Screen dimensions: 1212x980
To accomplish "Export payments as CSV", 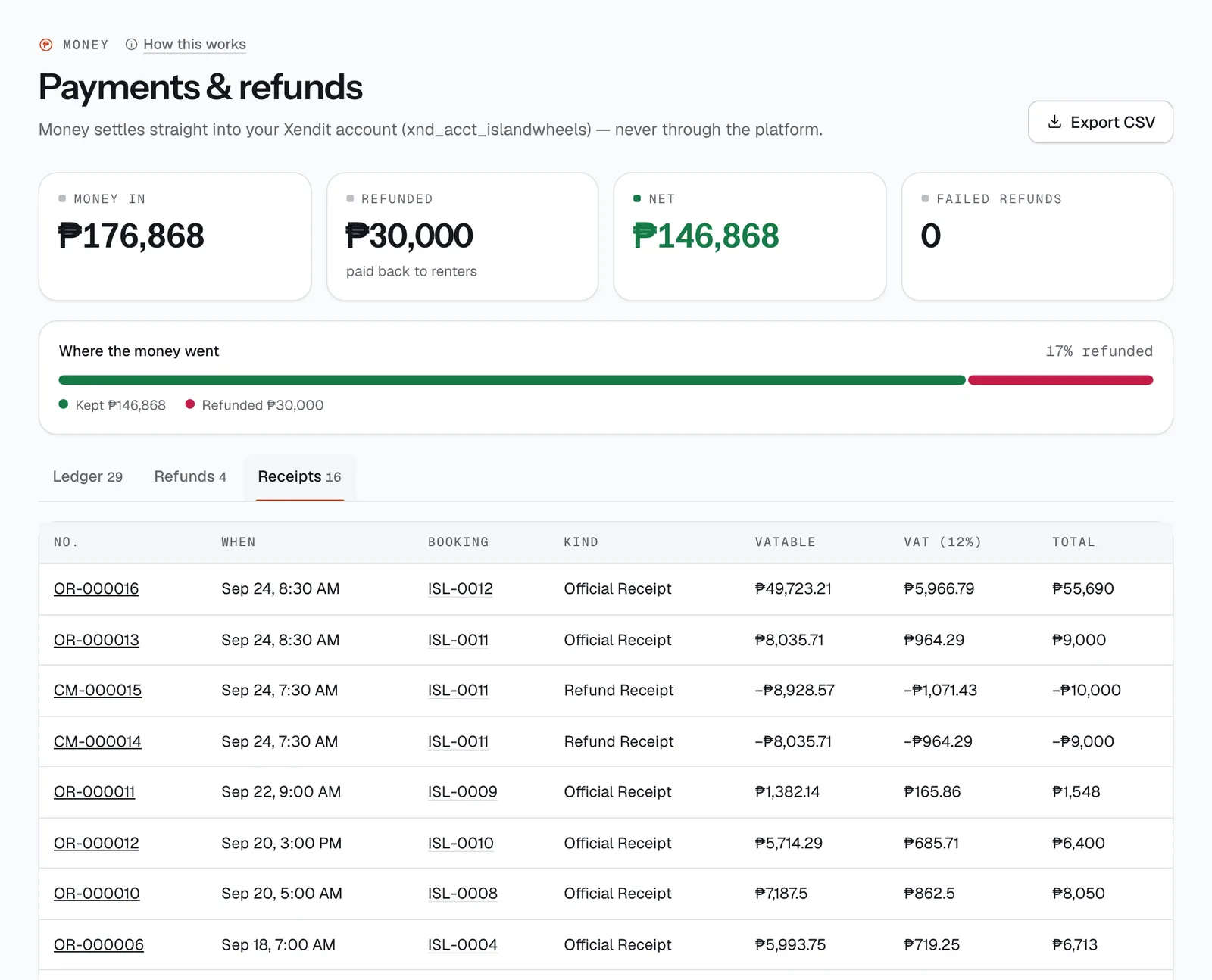I will pyautogui.click(x=1101, y=122).
